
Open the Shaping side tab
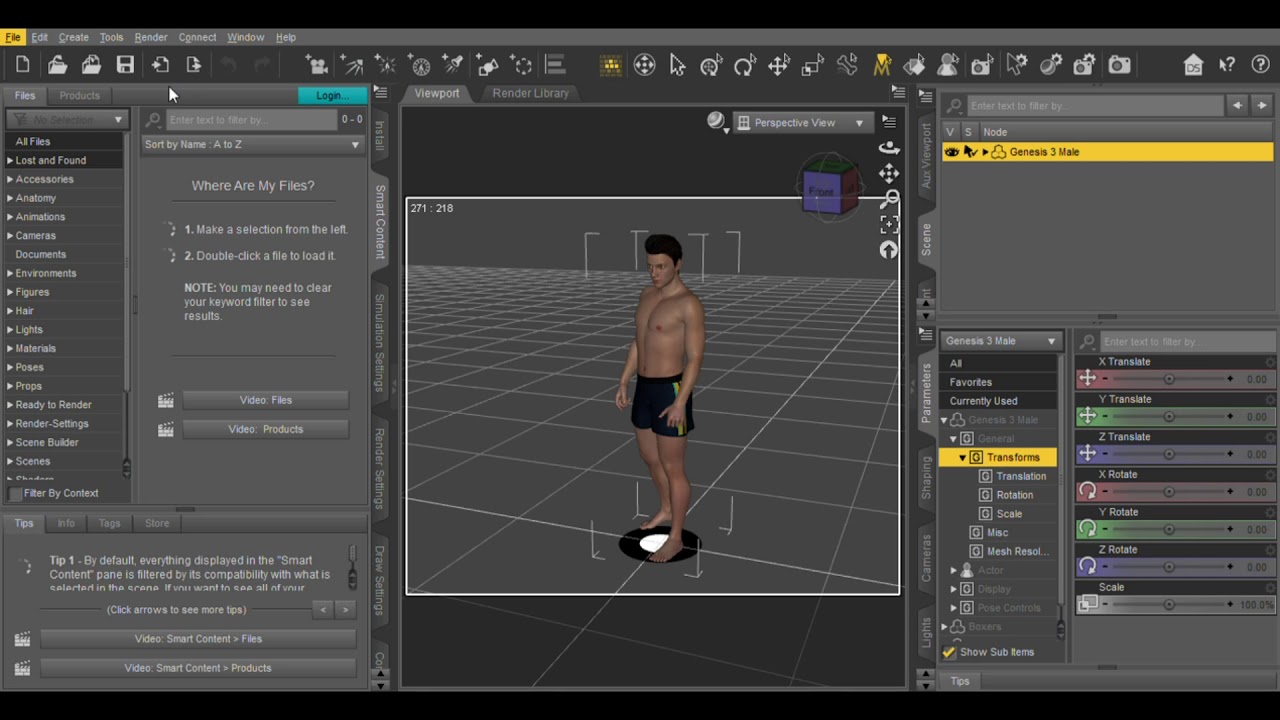pos(926,478)
